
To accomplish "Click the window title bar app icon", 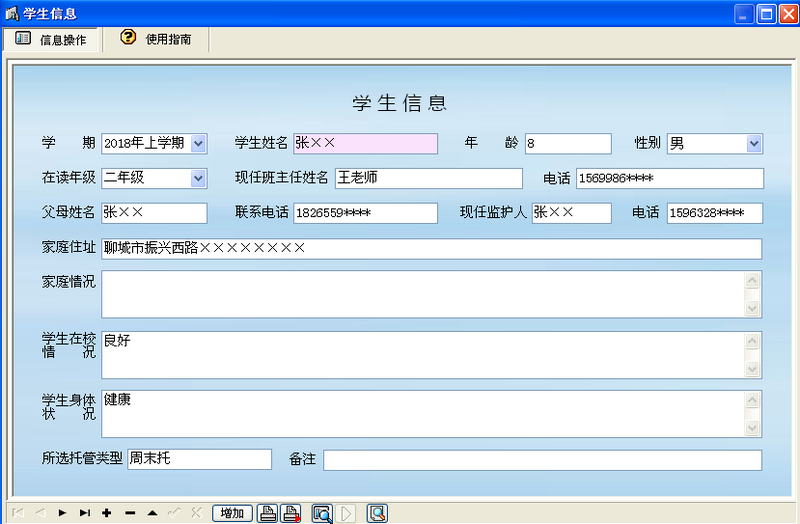I will click(x=11, y=14).
